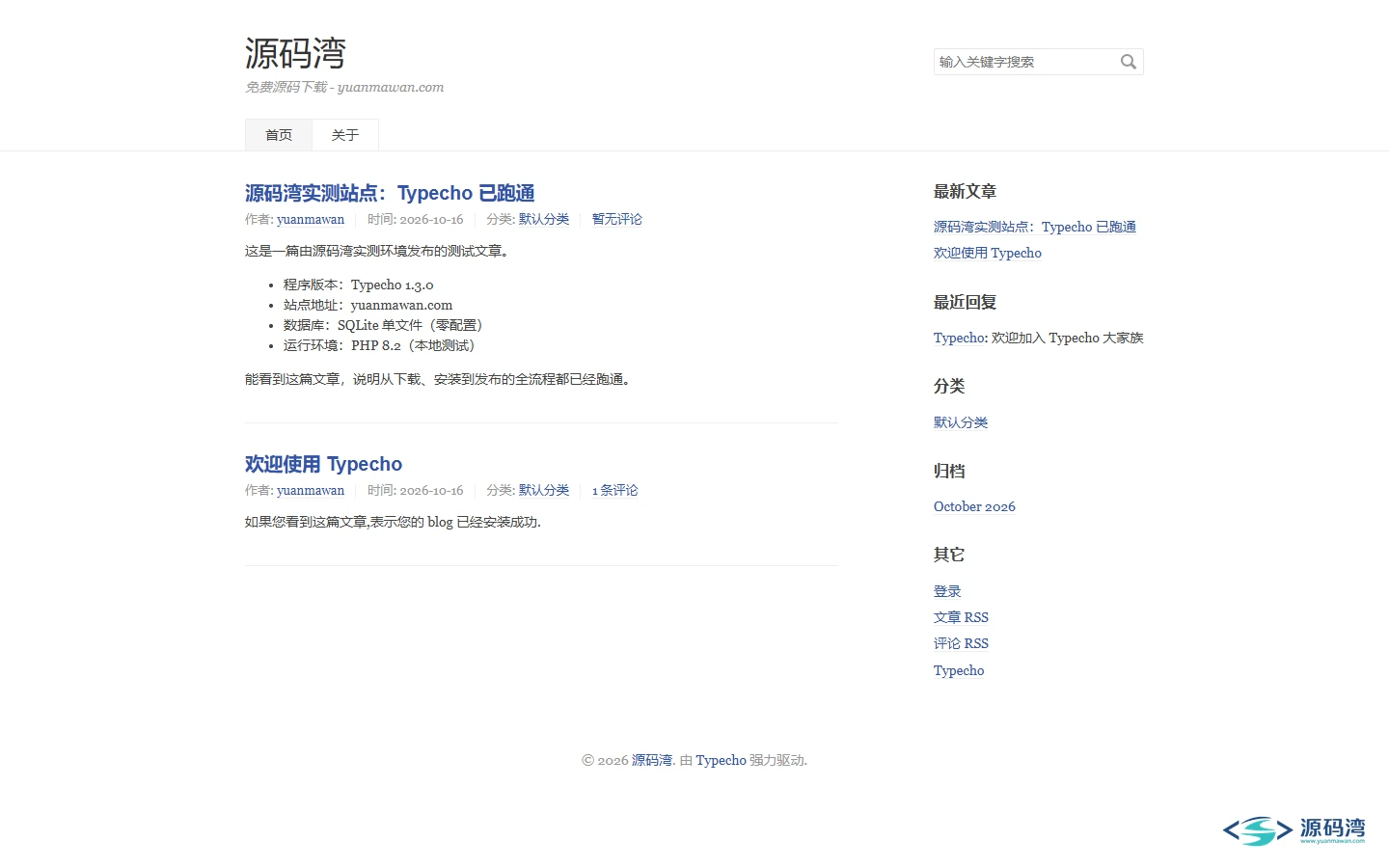The width and height of the screenshot is (1389, 868).
Task: Open the 首页 navigation tab
Action: pos(279,135)
